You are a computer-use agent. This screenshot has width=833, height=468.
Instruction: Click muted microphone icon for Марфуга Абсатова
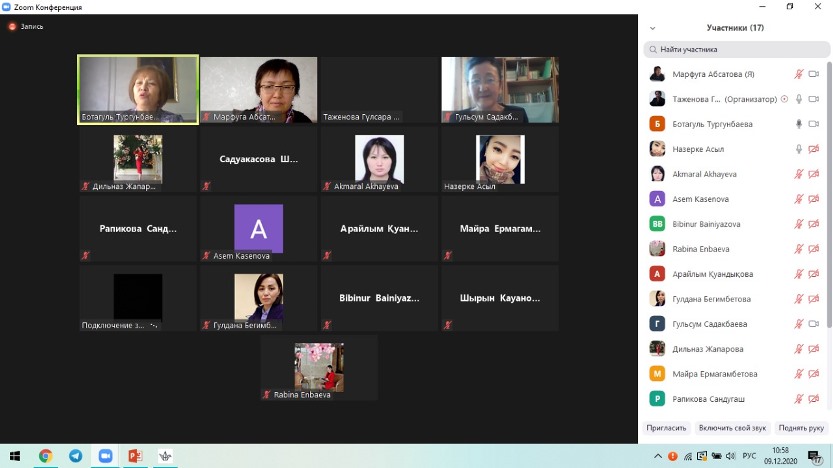click(x=799, y=74)
